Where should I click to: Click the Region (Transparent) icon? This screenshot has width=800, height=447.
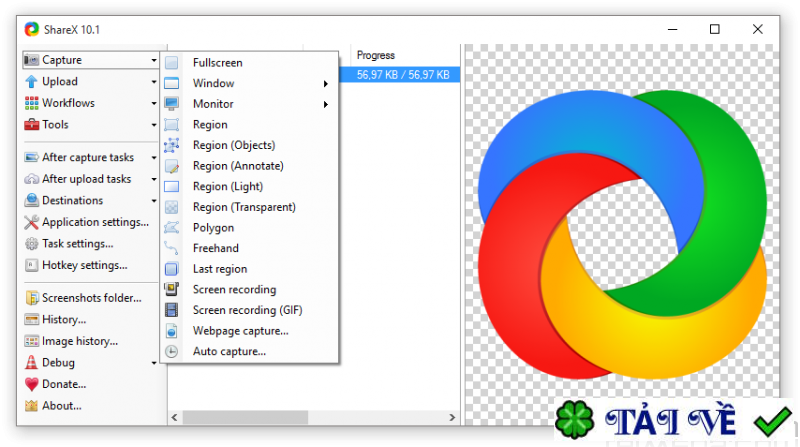171,207
